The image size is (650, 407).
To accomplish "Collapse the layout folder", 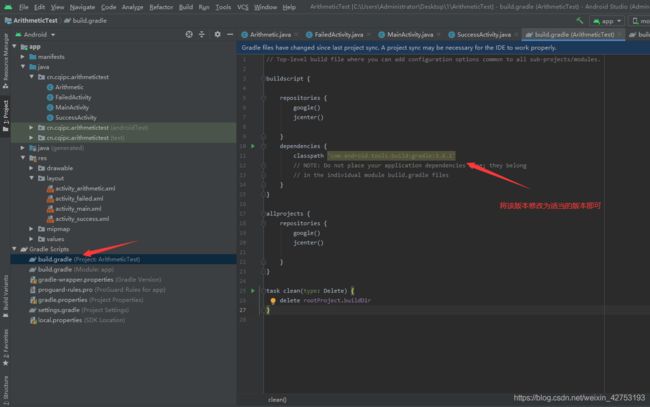I will [32, 178].
